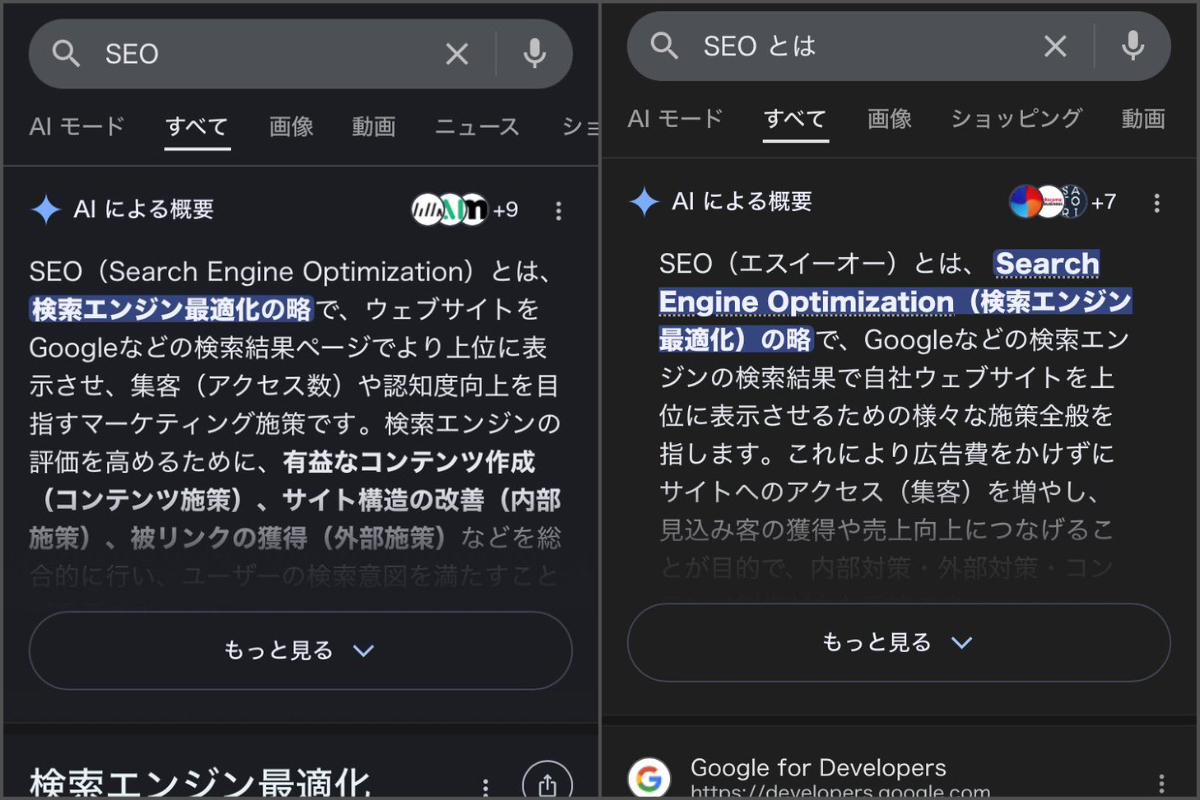Screen dimensions: 1200x800
Task: Open 動画 tab in left panel
Action: pyautogui.click(x=373, y=127)
